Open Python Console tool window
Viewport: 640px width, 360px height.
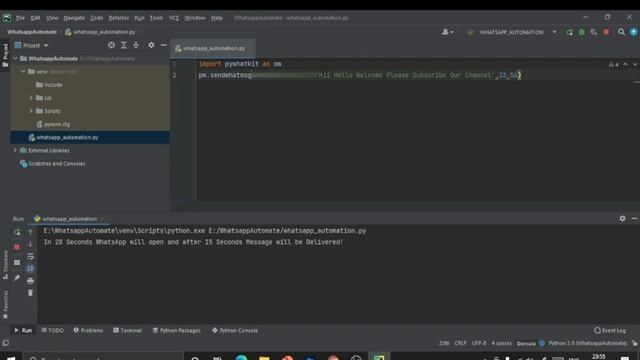[x=235, y=331]
